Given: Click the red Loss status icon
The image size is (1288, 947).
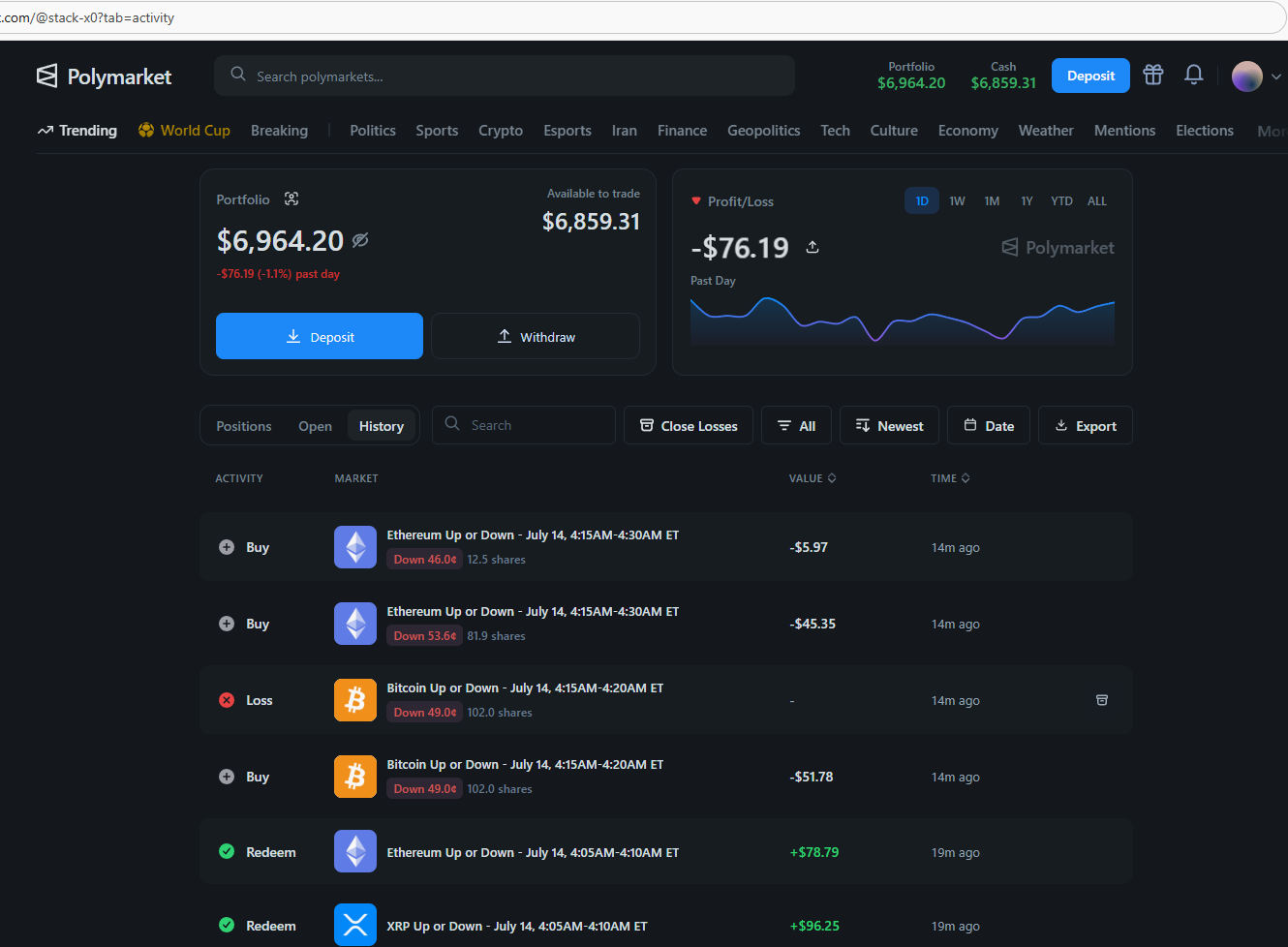Looking at the screenshot, I should tap(227, 700).
